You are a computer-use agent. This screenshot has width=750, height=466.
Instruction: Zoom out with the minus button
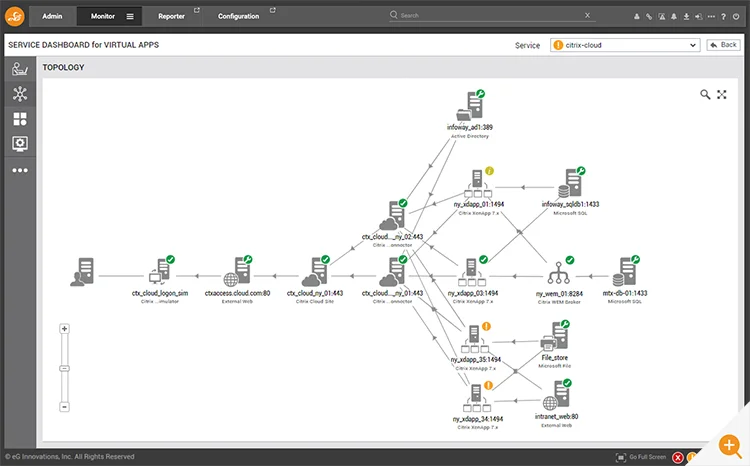pos(65,407)
